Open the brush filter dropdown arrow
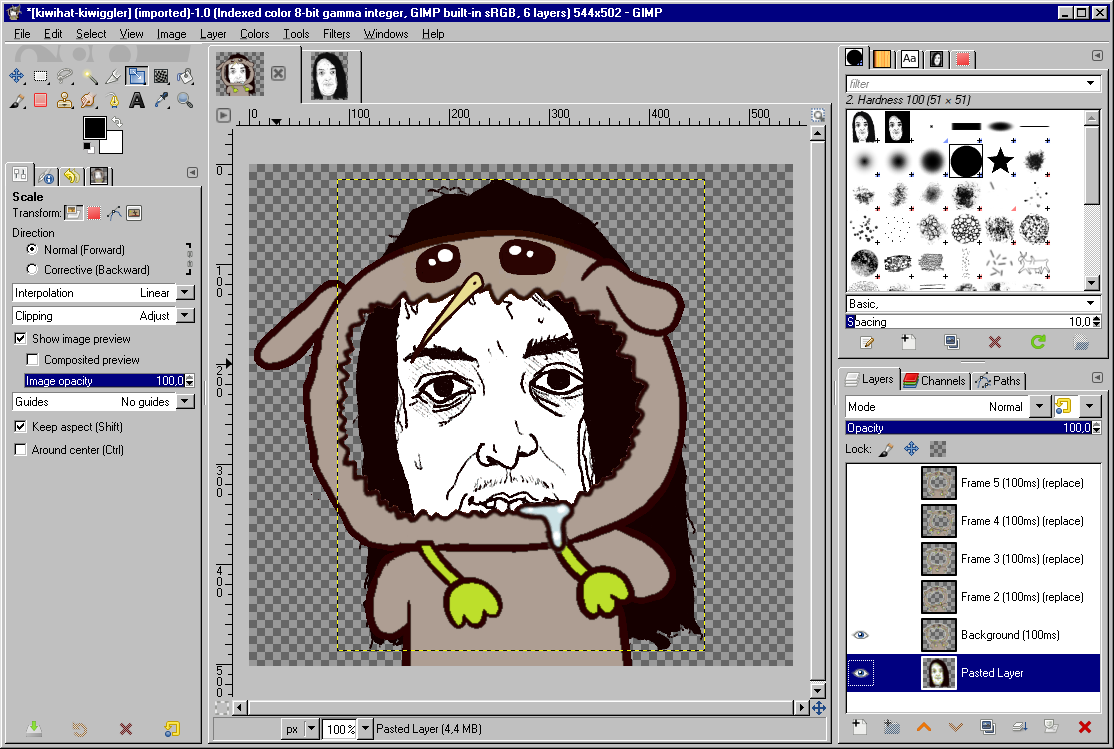1114x749 pixels. coord(1091,83)
